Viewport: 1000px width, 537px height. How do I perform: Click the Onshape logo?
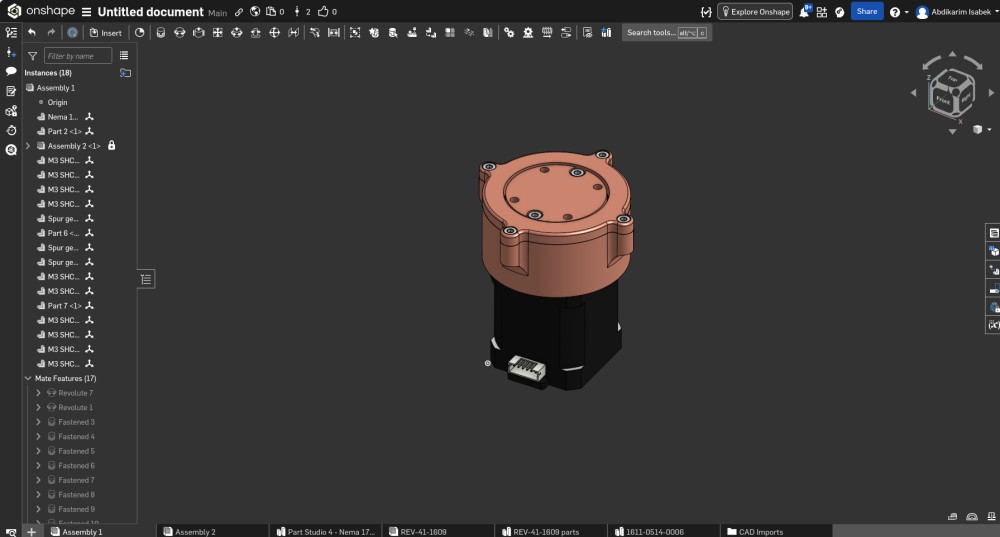pyautogui.click(x=41, y=11)
